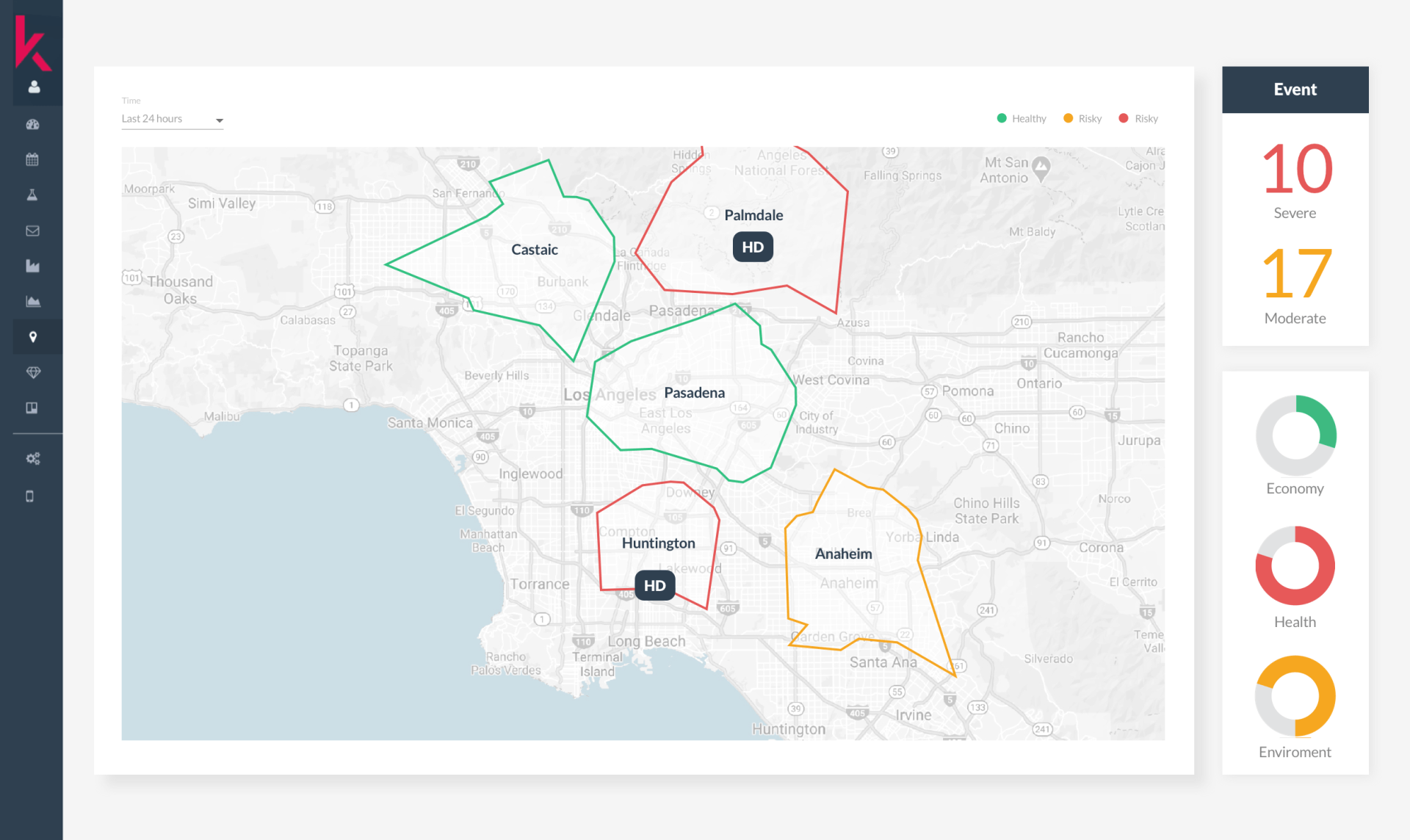Click the diamond gem icon
Viewport: 1410px width, 840px height.
click(x=32, y=372)
